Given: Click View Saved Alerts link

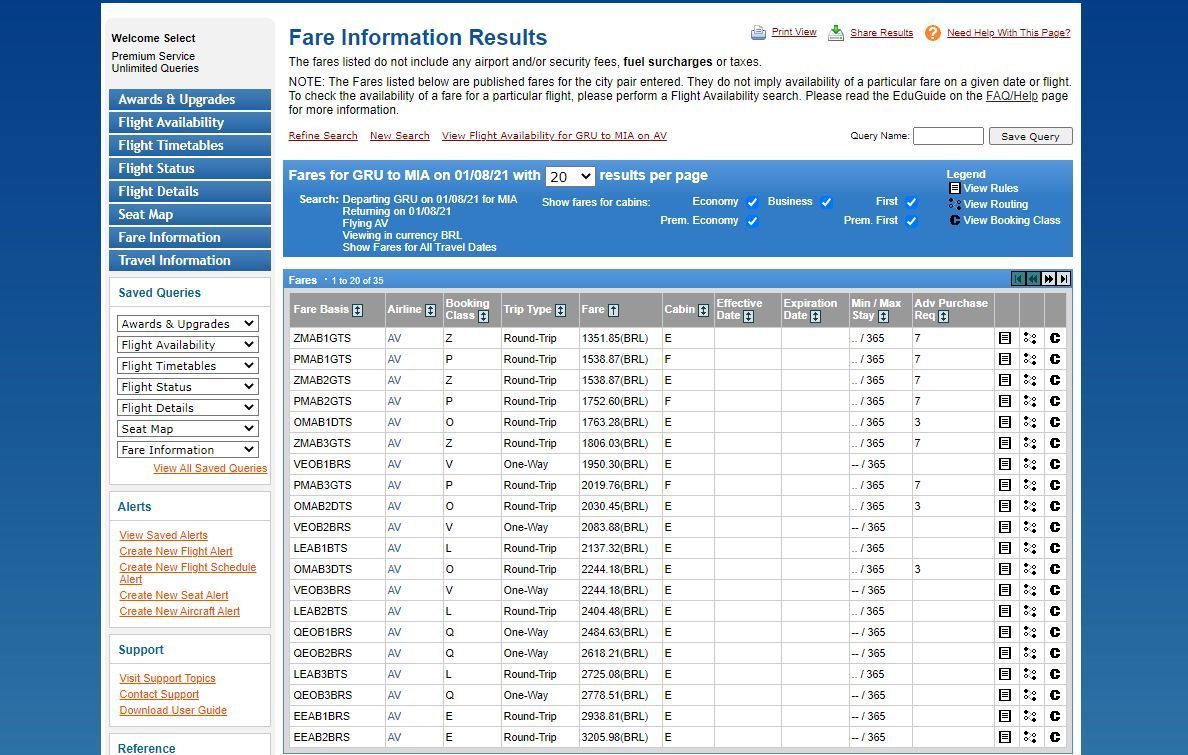Looking at the screenshot, I should click(163, 535).
